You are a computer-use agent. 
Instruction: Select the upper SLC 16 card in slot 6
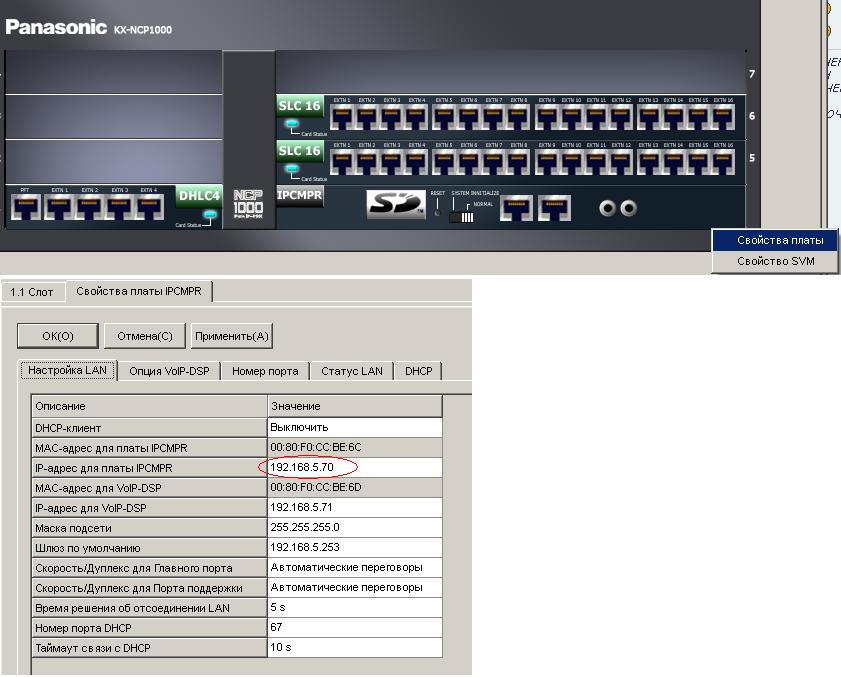[299, 106]
